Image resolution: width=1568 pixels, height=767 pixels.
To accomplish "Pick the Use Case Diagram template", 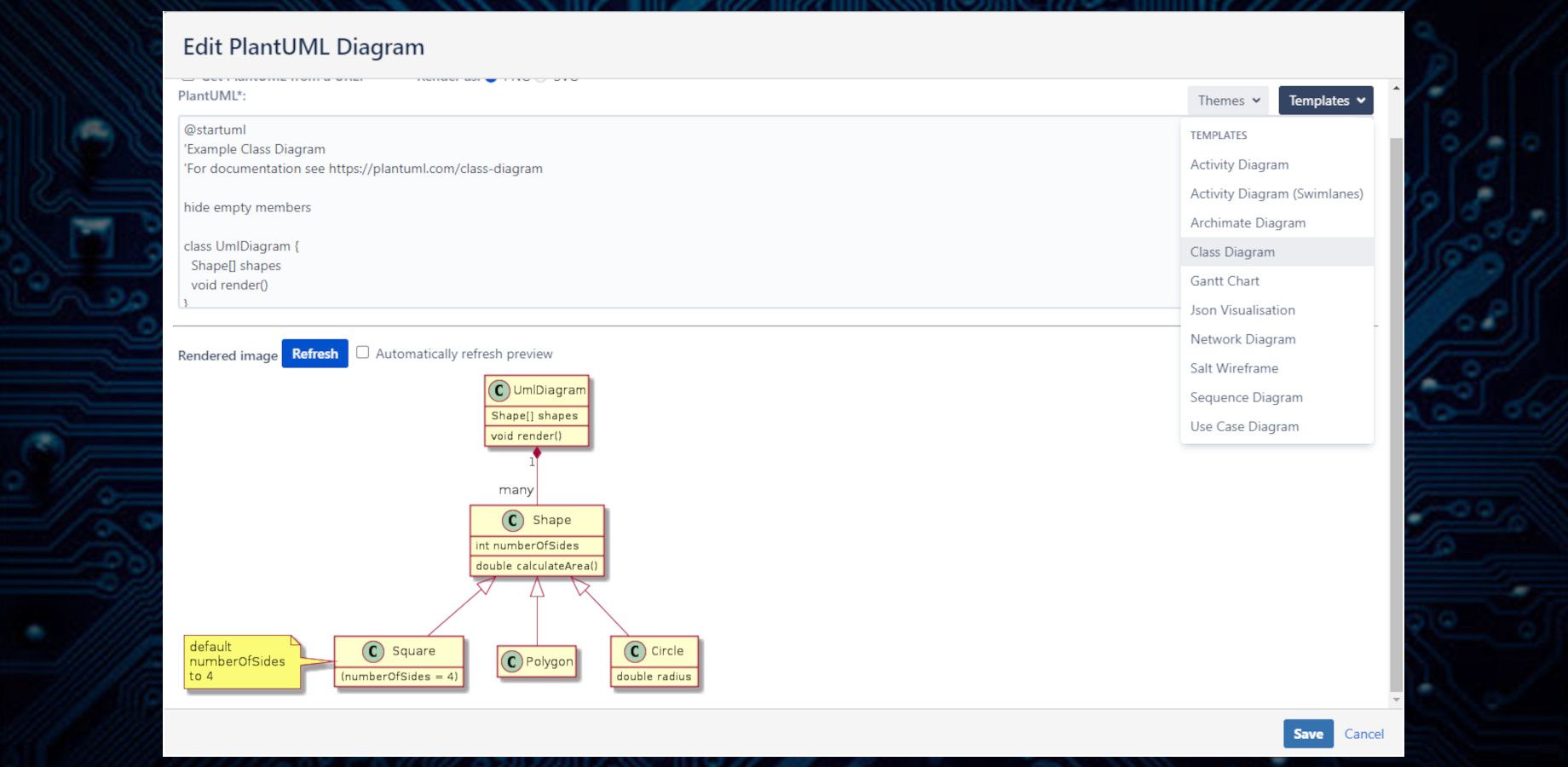I will 1244,426.
